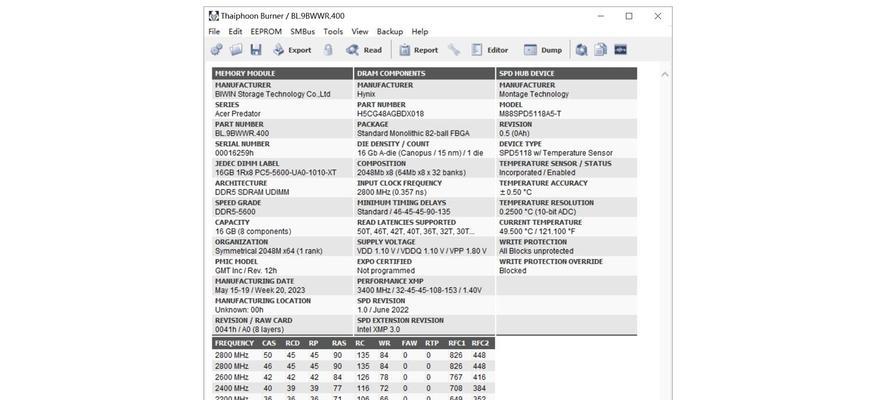Click the dark memory module icon in the toolbar
The width and height of the screenshot is (875, 400).
click(621, 50)
